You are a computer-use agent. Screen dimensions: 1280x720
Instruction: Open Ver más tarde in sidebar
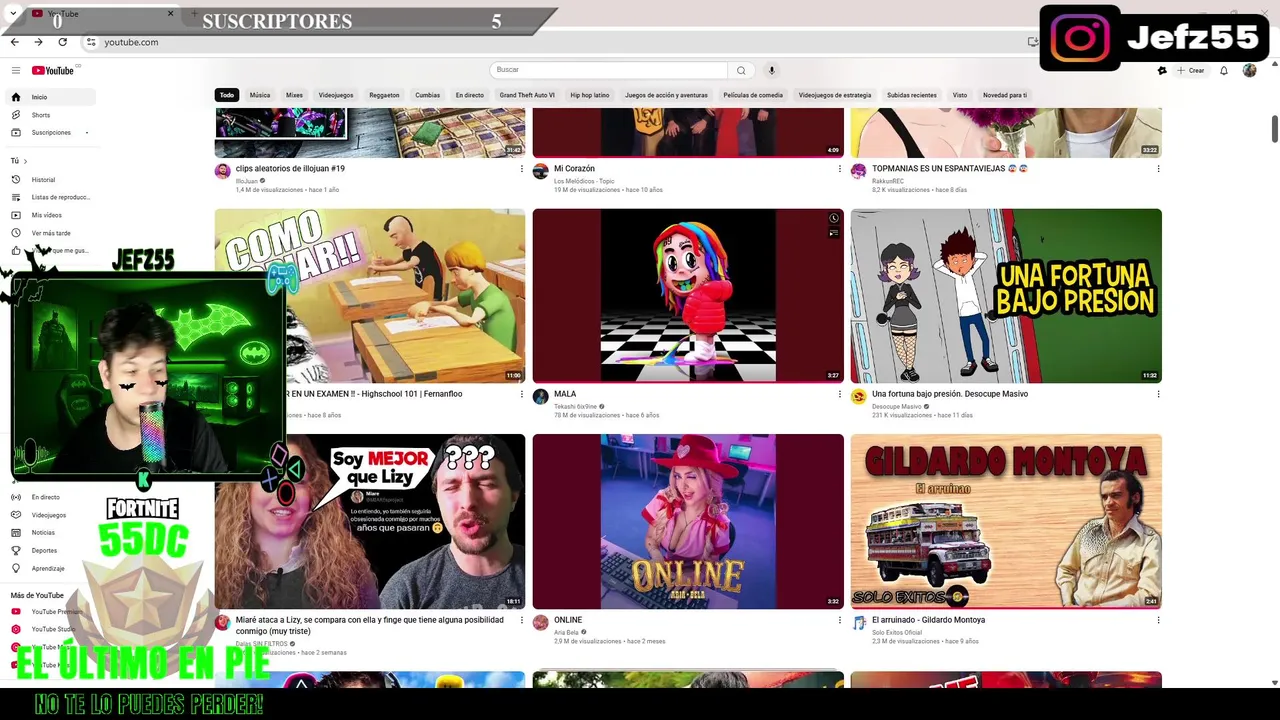coord(52,233)
